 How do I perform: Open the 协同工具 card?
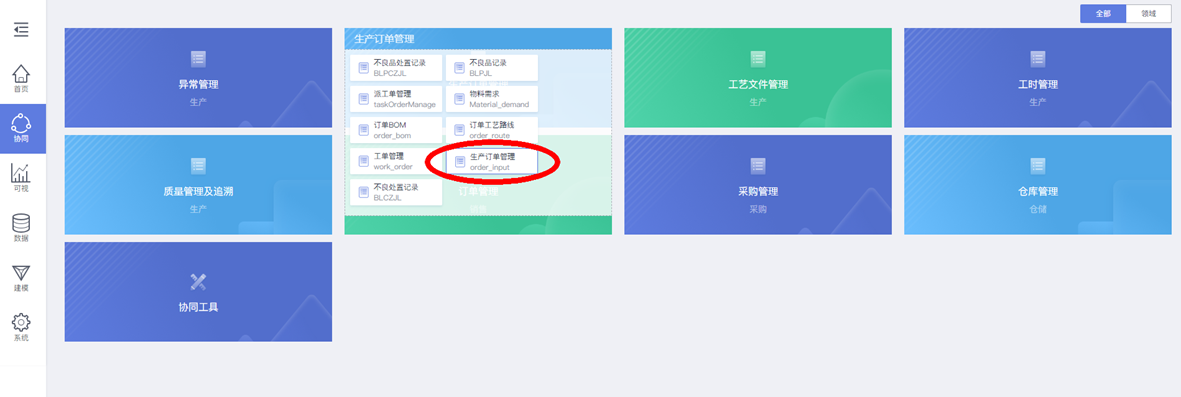coord(198,292)
